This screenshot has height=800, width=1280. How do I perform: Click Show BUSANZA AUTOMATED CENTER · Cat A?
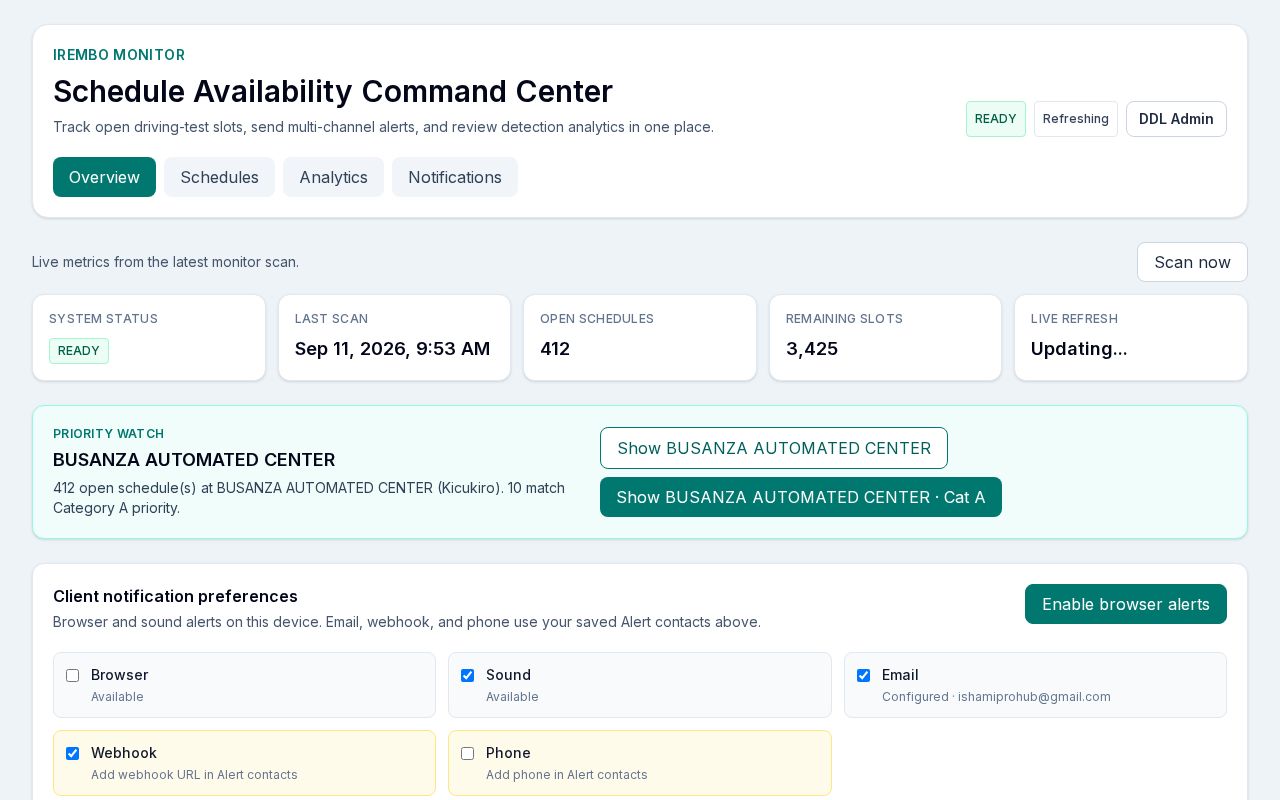pyautogui.click(x=801, y=497)
